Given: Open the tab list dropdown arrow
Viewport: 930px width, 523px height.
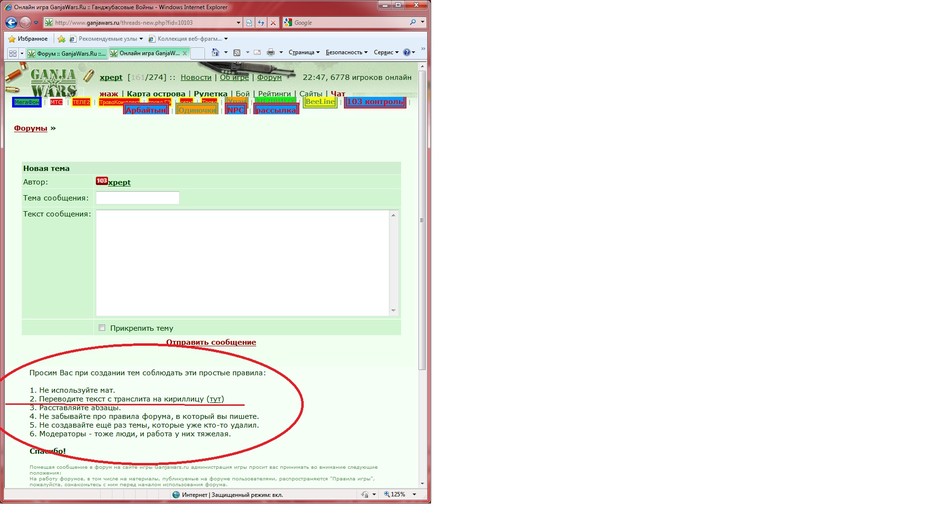Looking at the screenshot, I should click(22, 53).
